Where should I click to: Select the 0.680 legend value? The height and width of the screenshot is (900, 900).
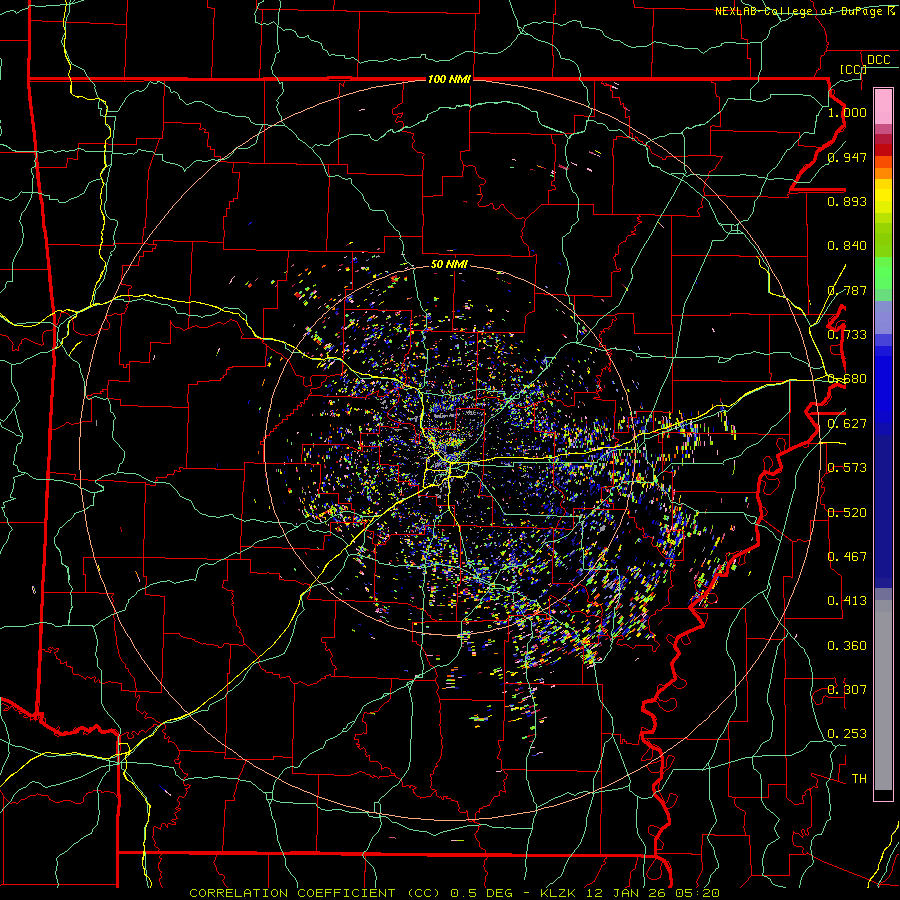click(x=847, y=379)
